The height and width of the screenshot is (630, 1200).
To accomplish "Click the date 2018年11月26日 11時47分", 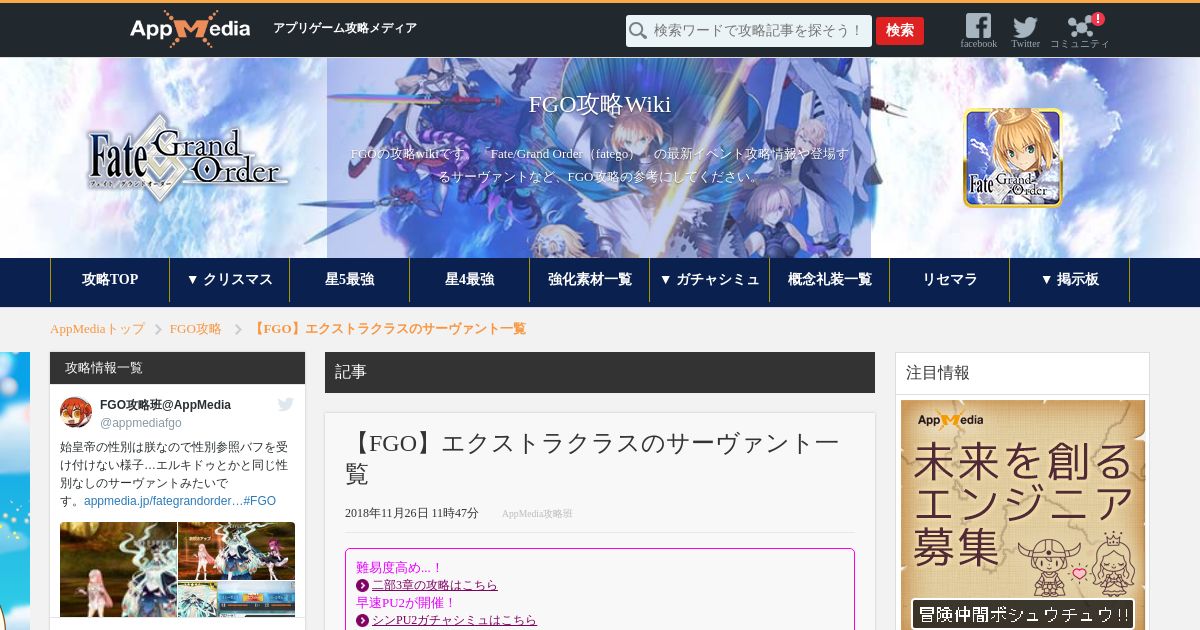I will (x=412, y=513).
